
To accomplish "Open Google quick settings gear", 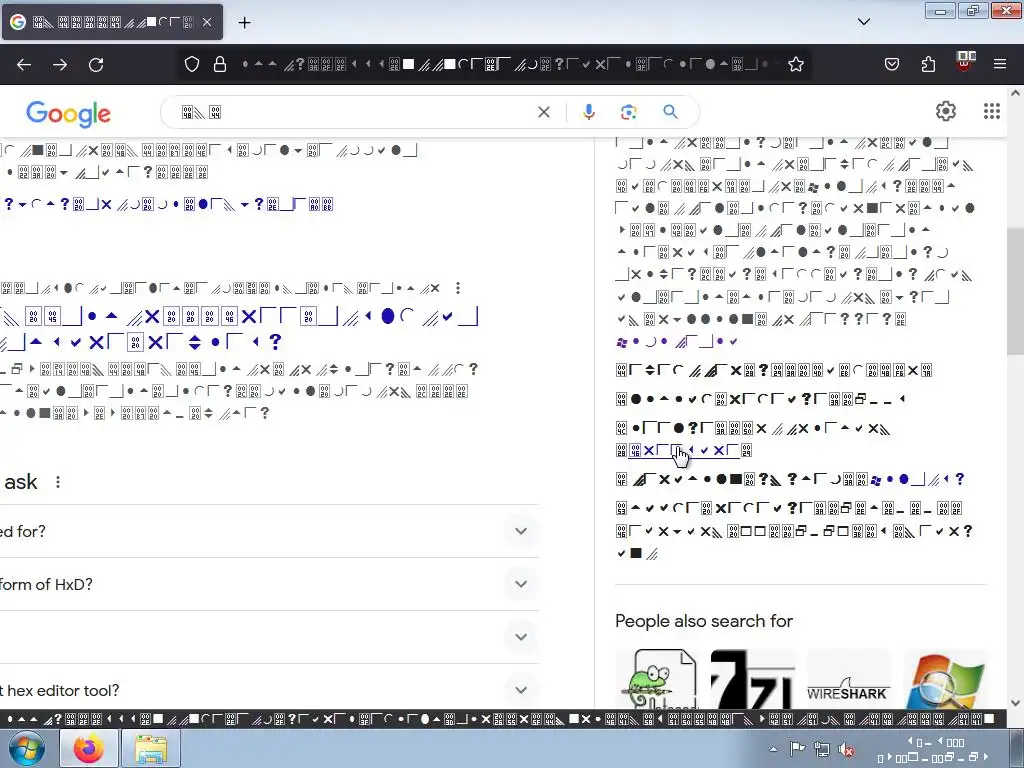I will tap(946, 112).
